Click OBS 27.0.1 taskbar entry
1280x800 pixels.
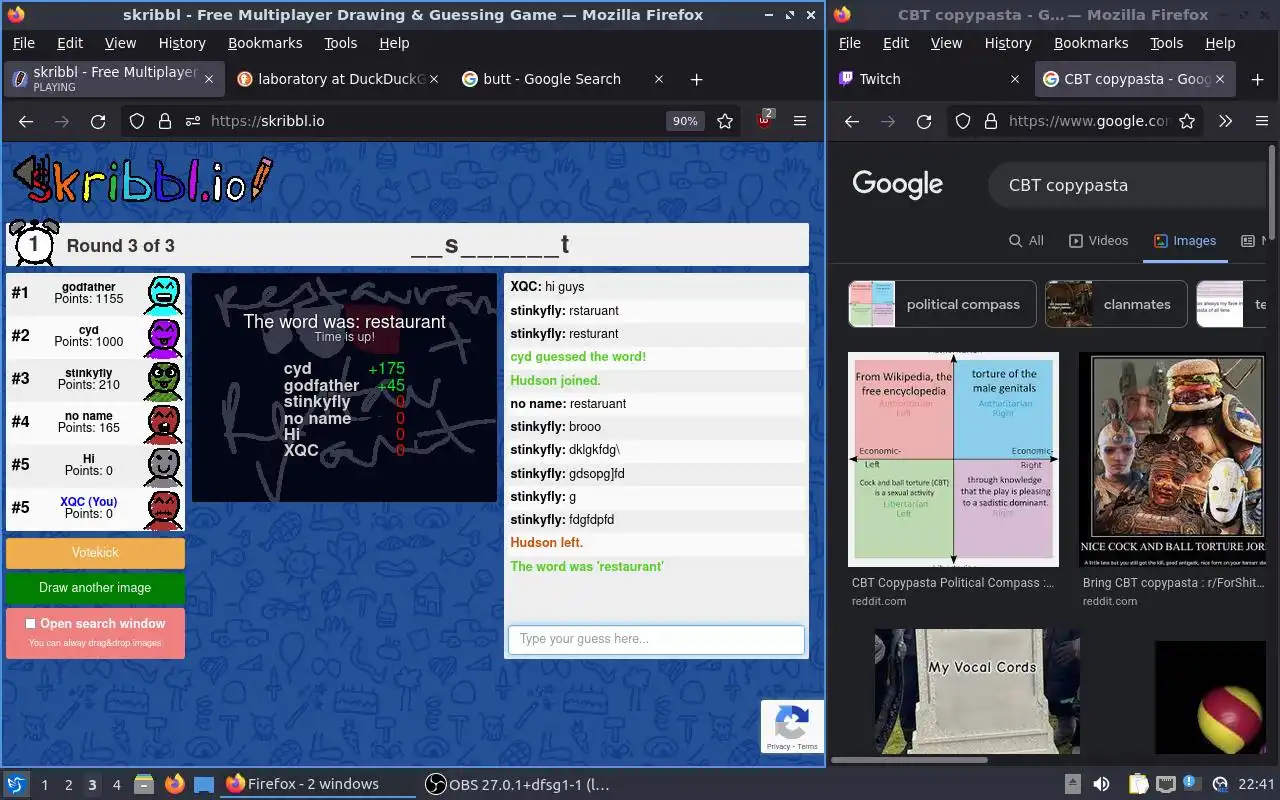pyautogui.click(x=518, y=784)
